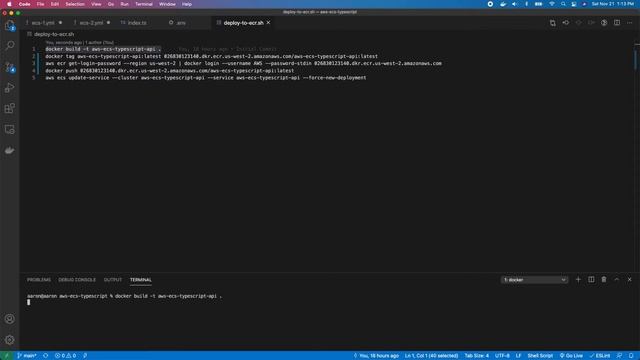Open the Accounts menu icon
This screenshot has width=640, height=360.
click(9, 319)
